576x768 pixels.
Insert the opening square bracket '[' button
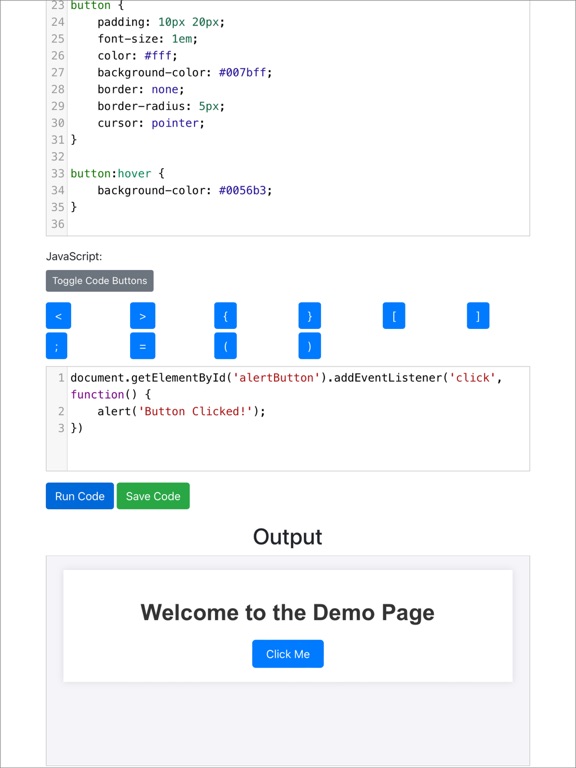[394, 316]
